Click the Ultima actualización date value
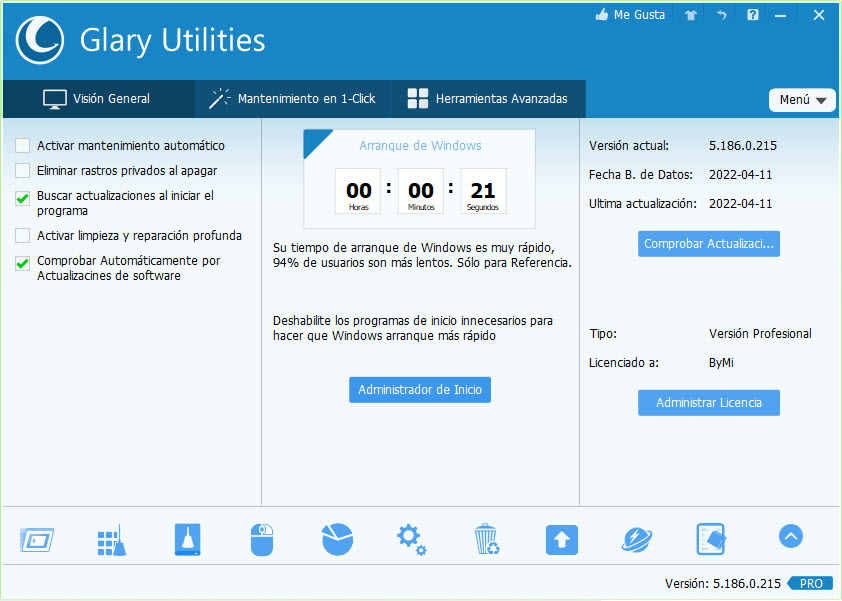The width and height of the screenshot is (842, 601). point(741,204)
